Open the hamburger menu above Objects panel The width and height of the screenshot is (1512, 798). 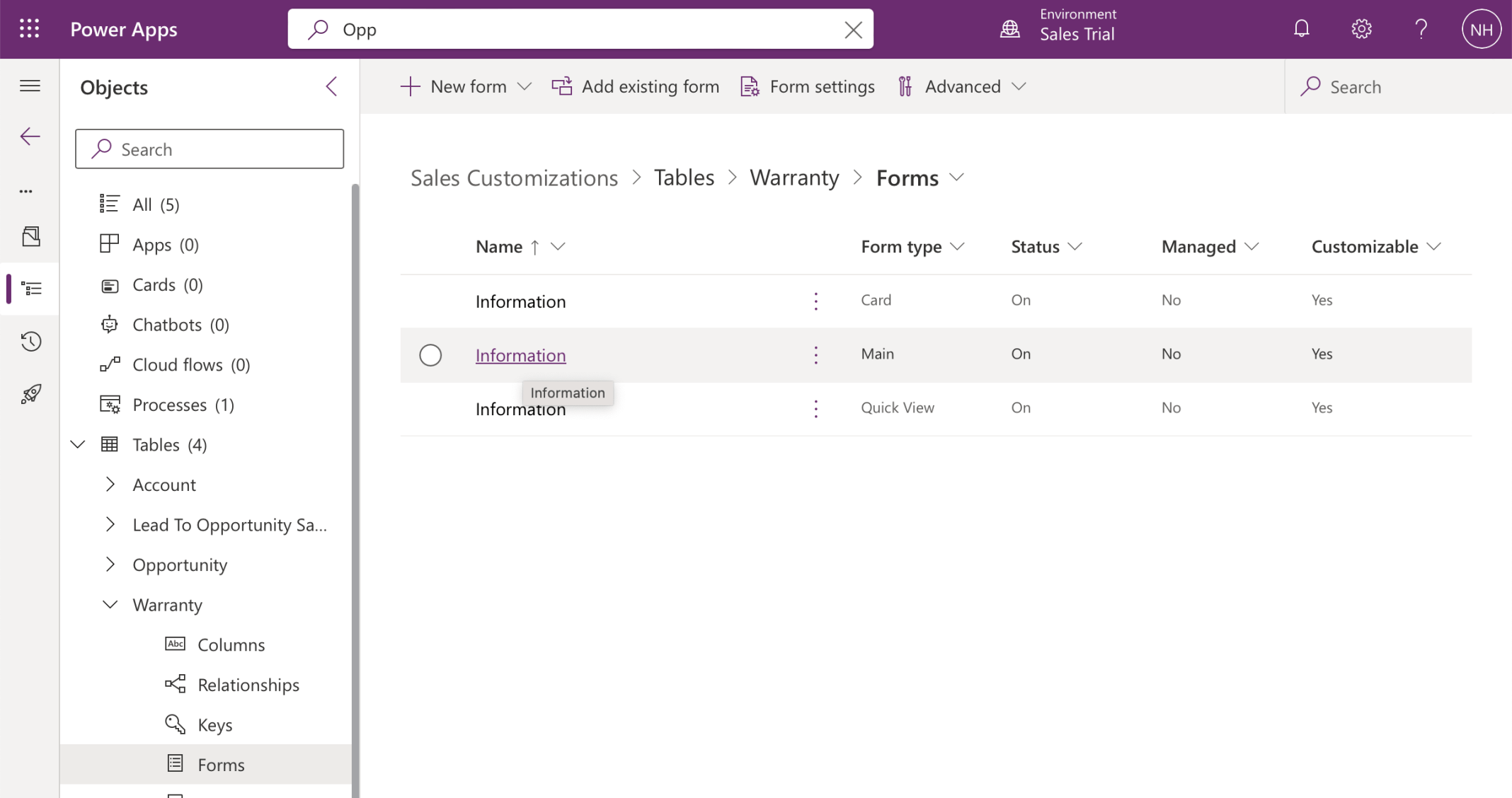pos(30,85)
